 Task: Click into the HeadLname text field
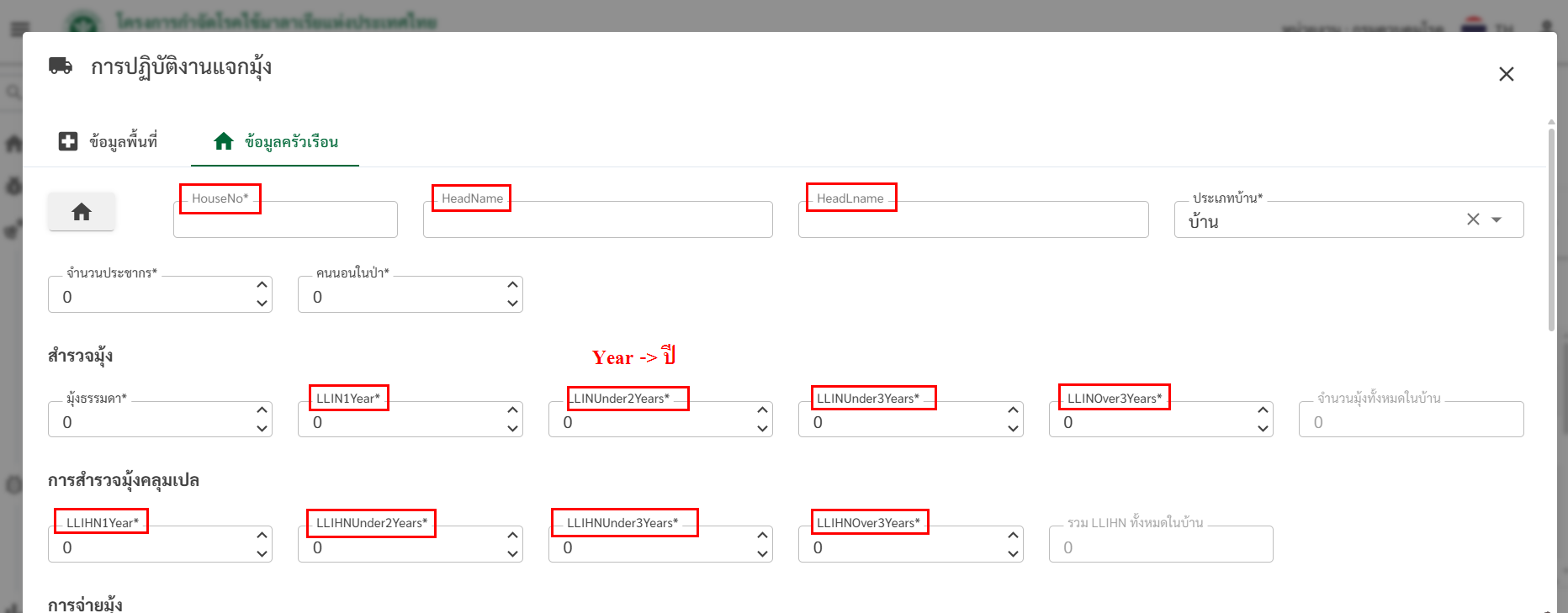coord(972,223)
